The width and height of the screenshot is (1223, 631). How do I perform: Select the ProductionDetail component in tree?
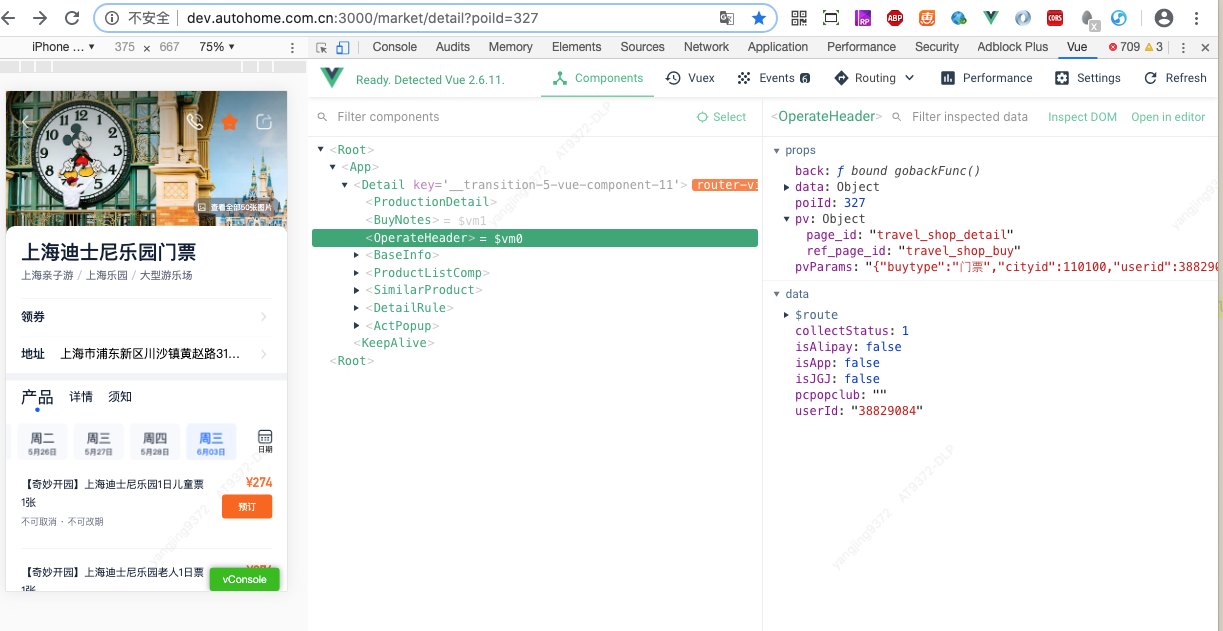pyautogui.click(x=430, y=202)
